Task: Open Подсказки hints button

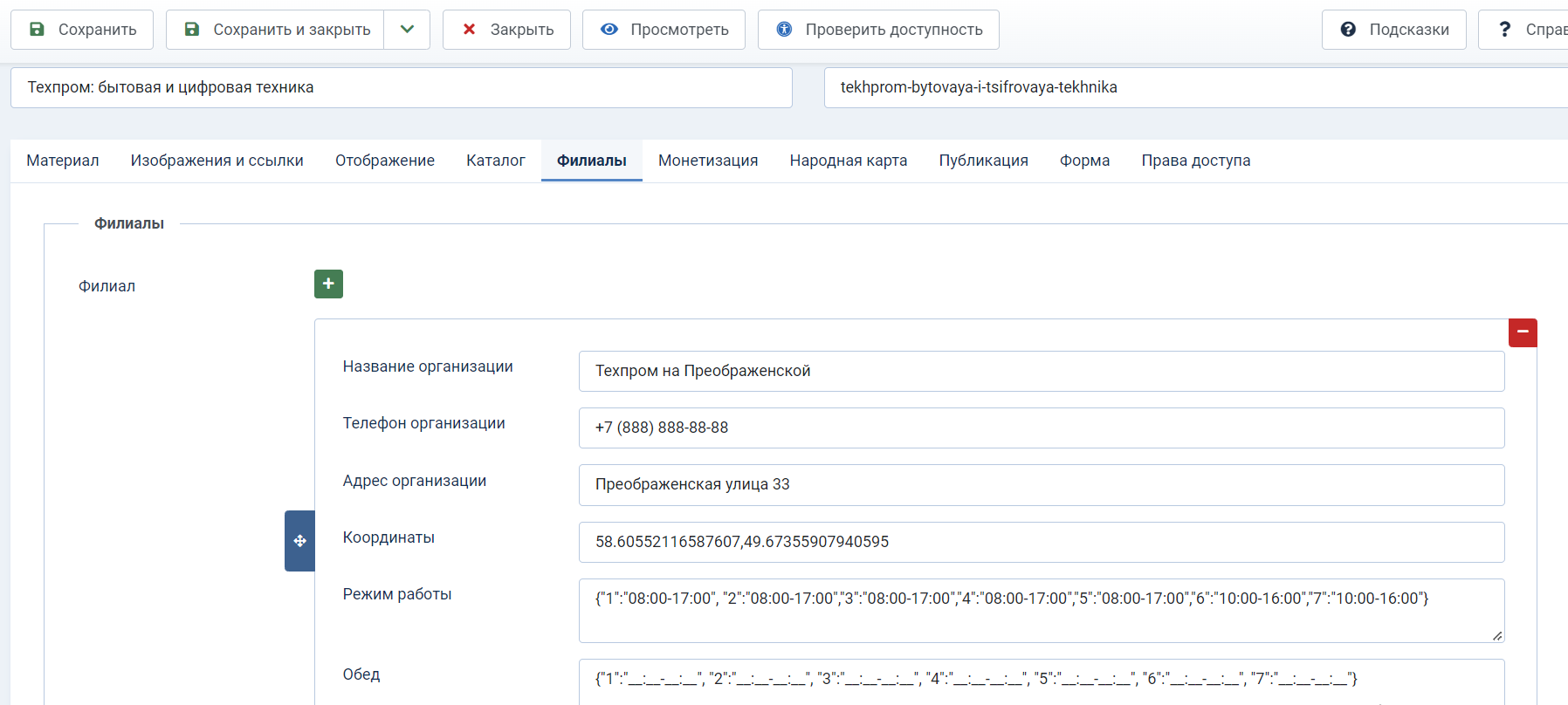Action: (x=1393, y=30)
